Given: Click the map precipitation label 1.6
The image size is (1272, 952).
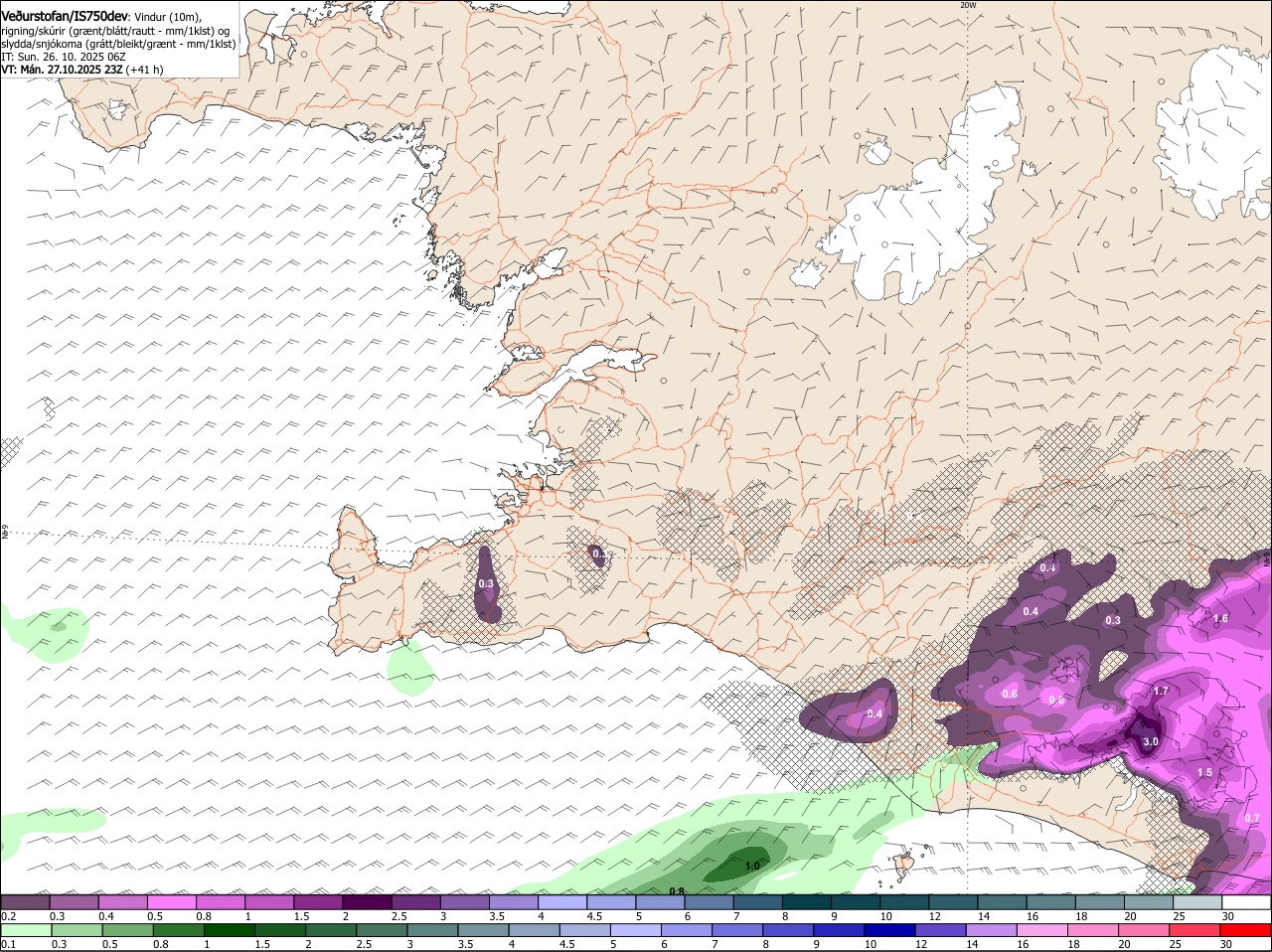Looking at the screenshot, I should point(1221,618).
